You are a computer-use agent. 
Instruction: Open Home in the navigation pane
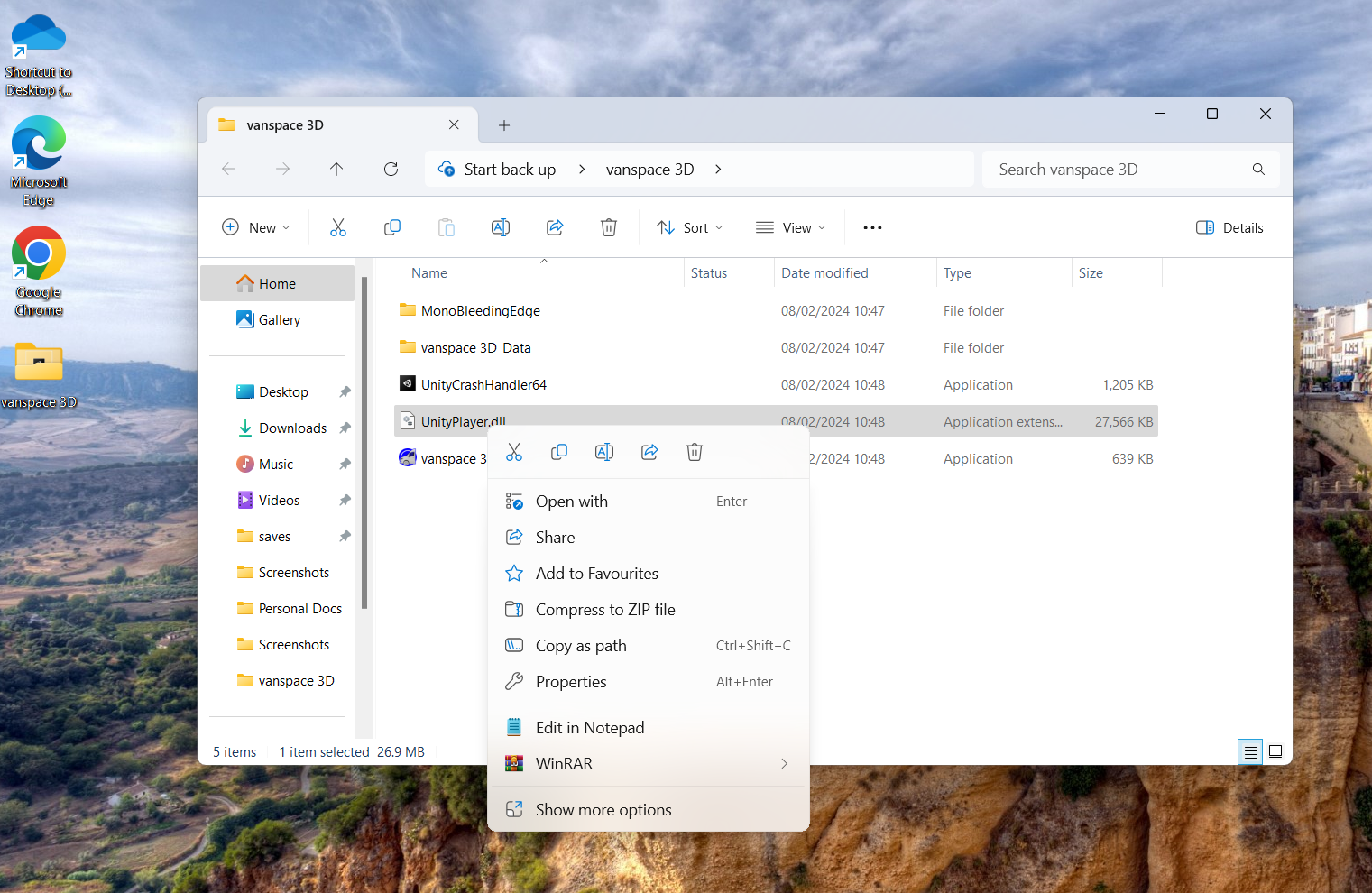tap(278, 283)
